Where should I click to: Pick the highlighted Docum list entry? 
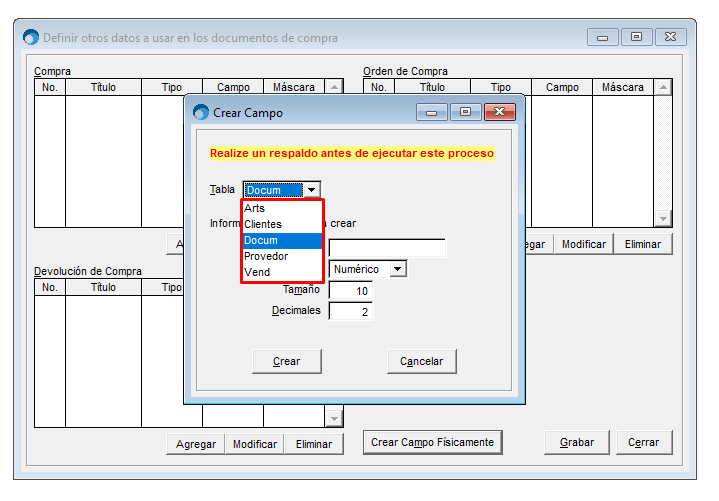pyautogui.click(x=282, y=240)
